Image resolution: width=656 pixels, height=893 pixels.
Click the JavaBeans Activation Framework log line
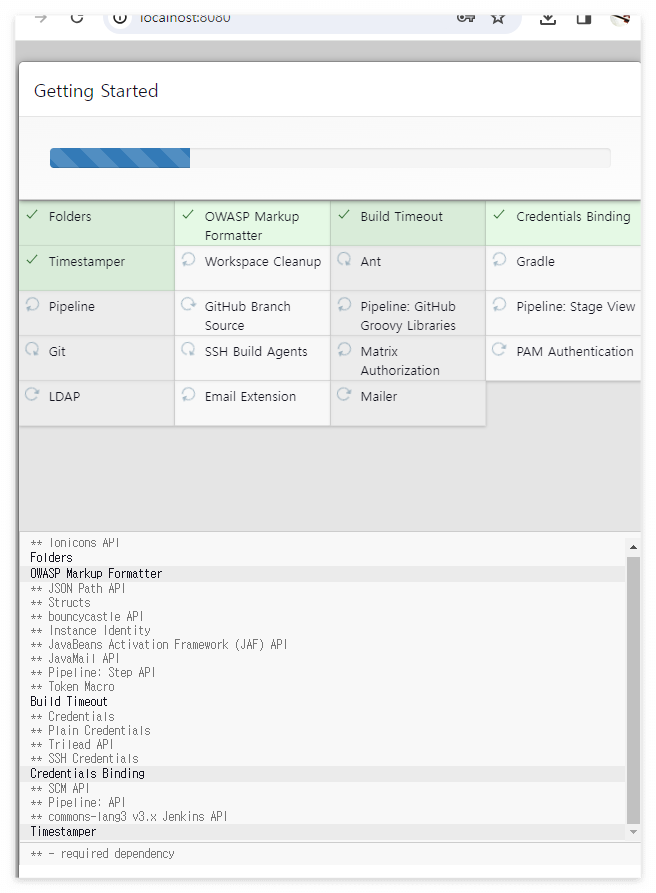tap(159, 645)
